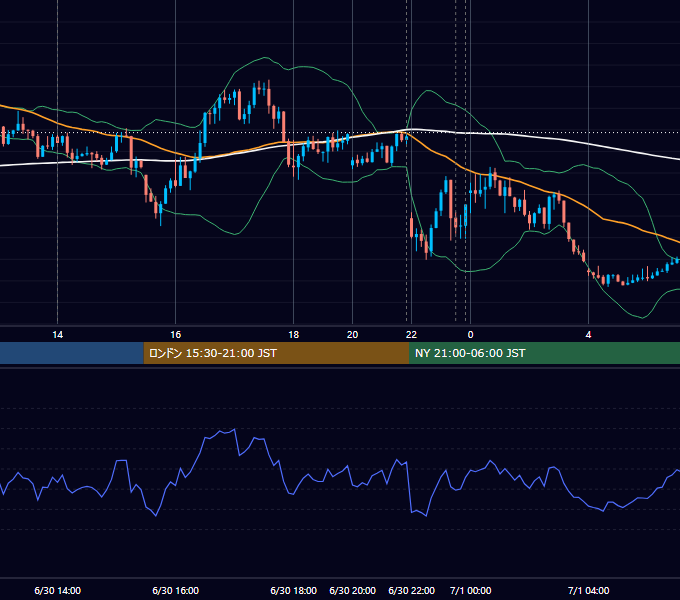This screenshot has height=600, width=680.
Task: Click the 6/30 18:00 date label
Action: coord(294,590)
